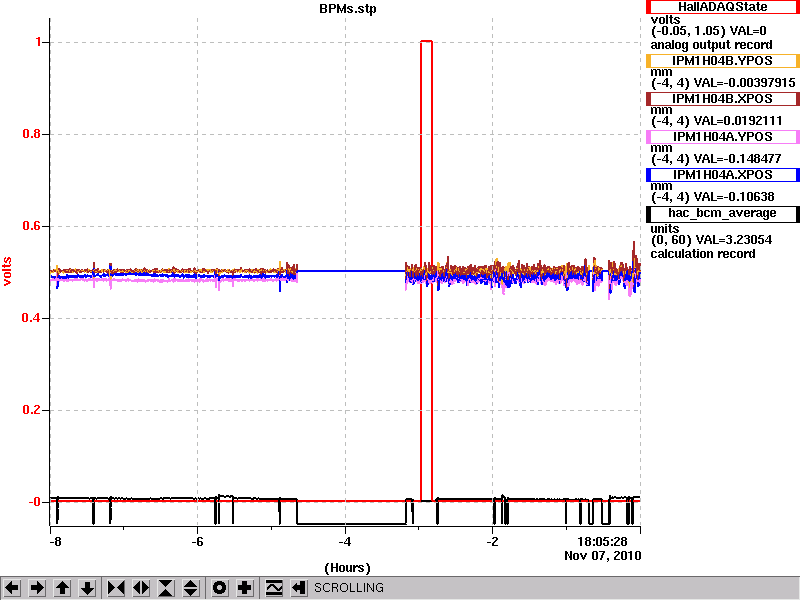Zoom in horizontally with the bowtie icon
Image resolution: width=800 pixels, height=600 pixels.
116,588
